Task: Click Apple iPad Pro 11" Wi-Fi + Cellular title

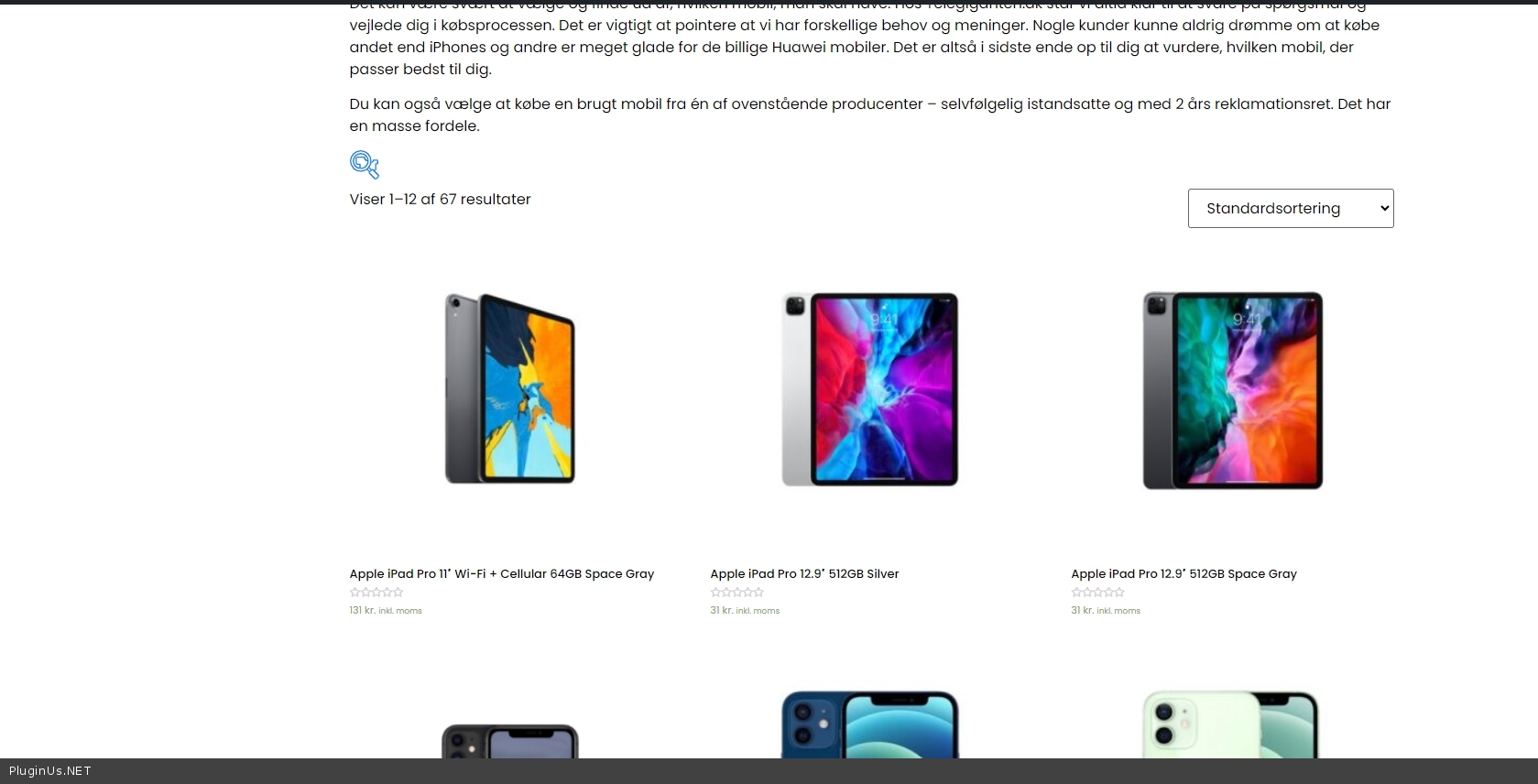Action: pyautogui.click(x=502, y=573)
